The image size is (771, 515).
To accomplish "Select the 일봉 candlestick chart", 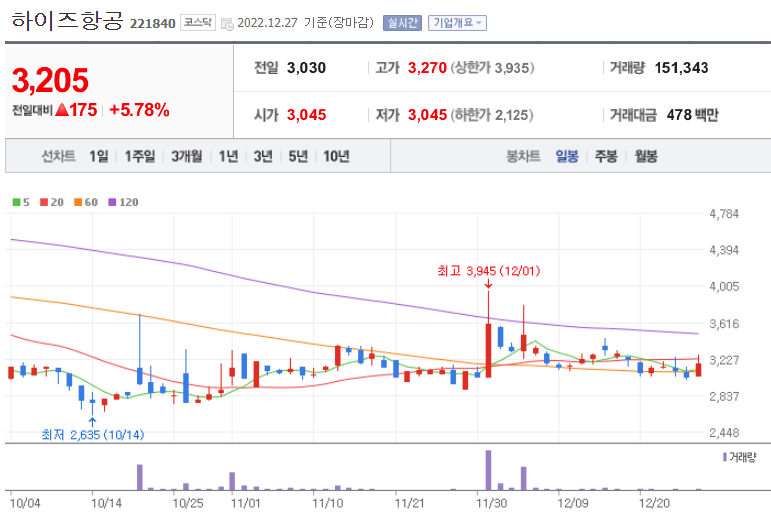I will click(x=567, y=156).
